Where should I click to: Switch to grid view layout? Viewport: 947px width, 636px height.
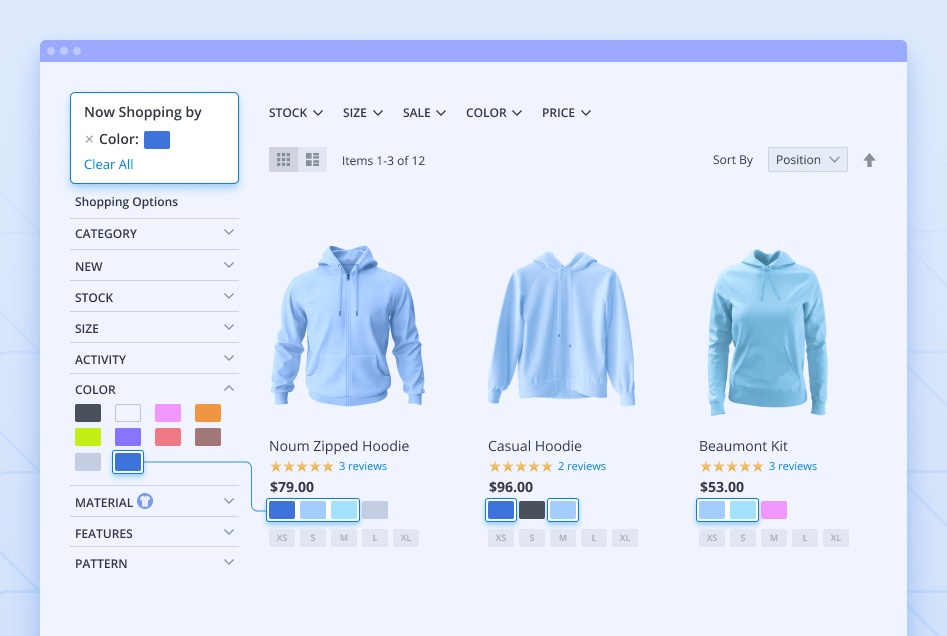pyautogui.click(x=283, y=160)
